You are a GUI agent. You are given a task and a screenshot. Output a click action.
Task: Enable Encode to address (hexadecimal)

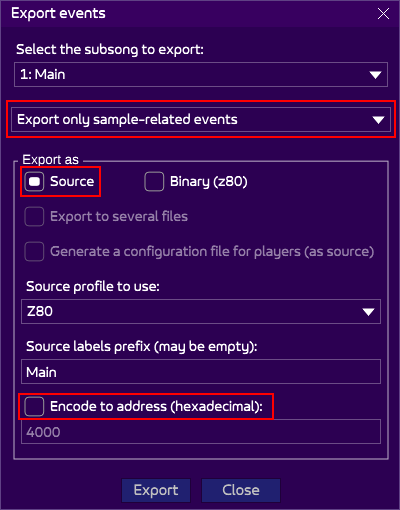[x=34, y=407]
